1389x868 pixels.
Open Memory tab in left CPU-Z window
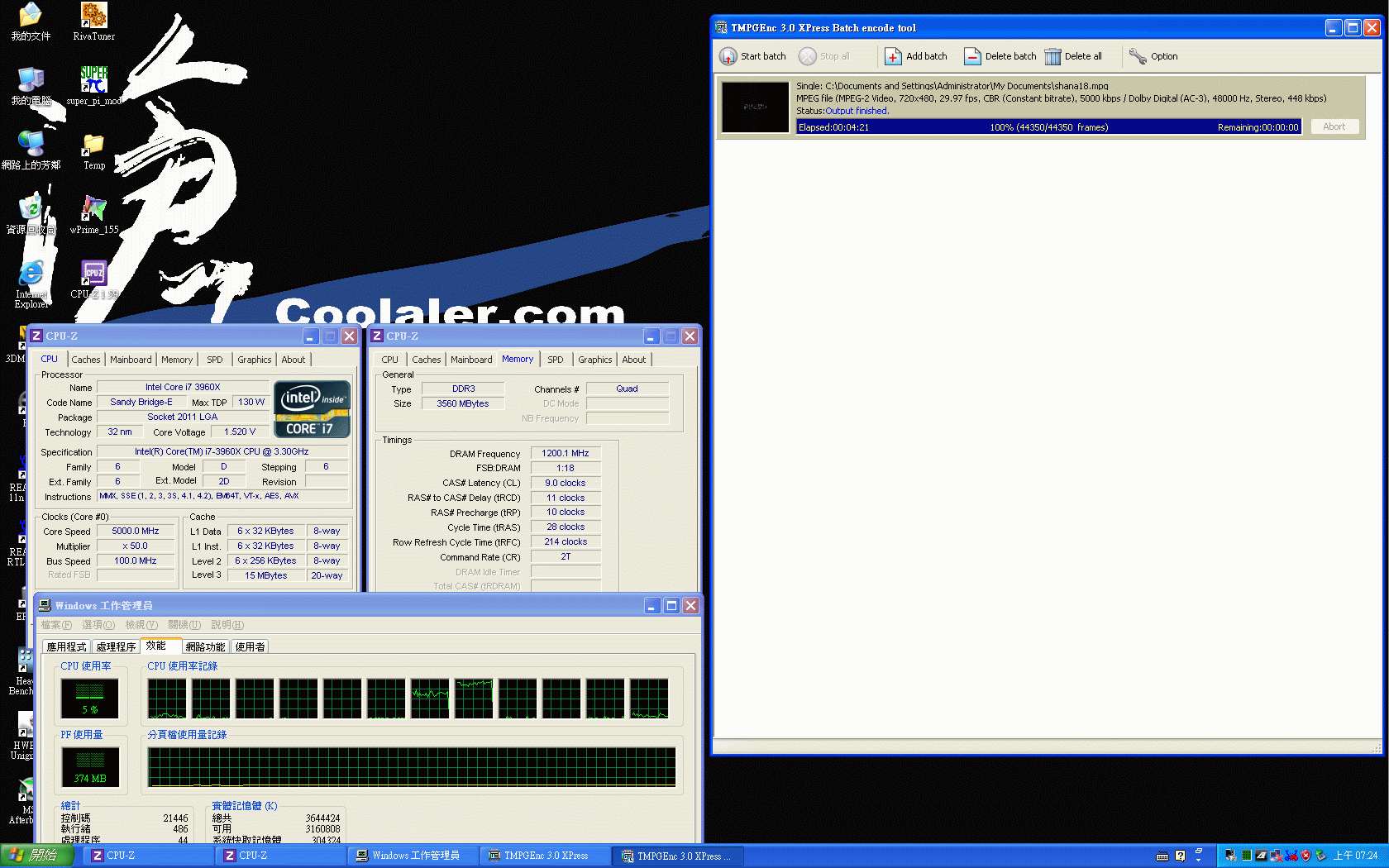(x=177, y=360)
